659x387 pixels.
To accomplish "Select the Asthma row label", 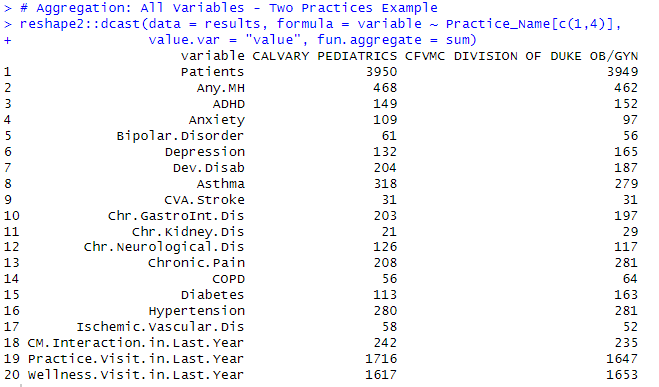I will tap(221, 184).
